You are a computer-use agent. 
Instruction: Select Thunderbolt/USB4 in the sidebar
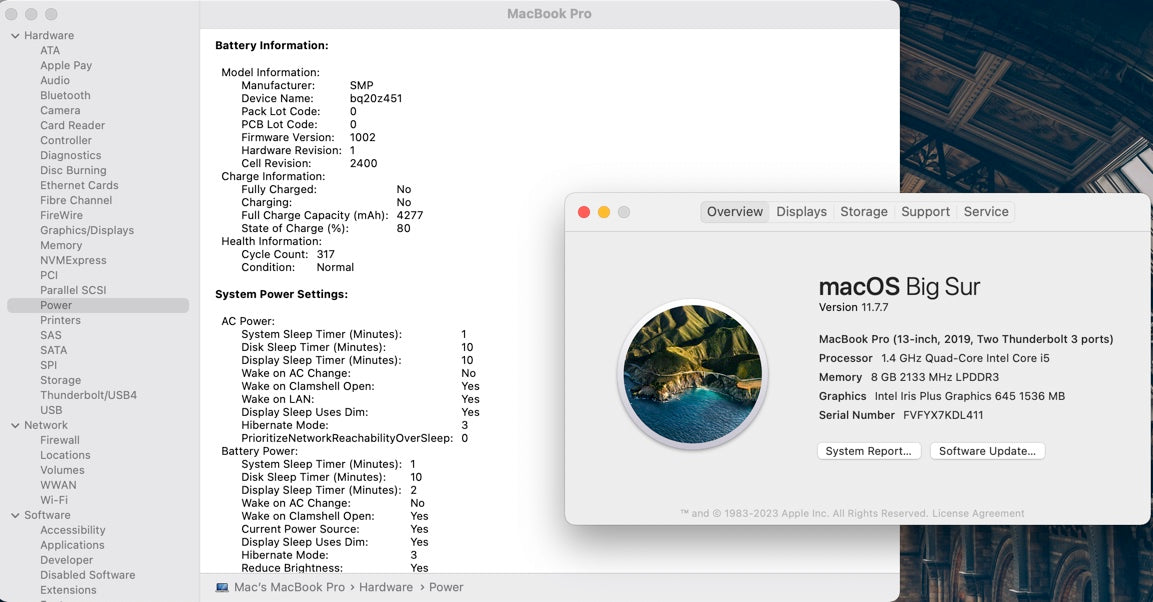pyautogui.click(x=88, y=396)
